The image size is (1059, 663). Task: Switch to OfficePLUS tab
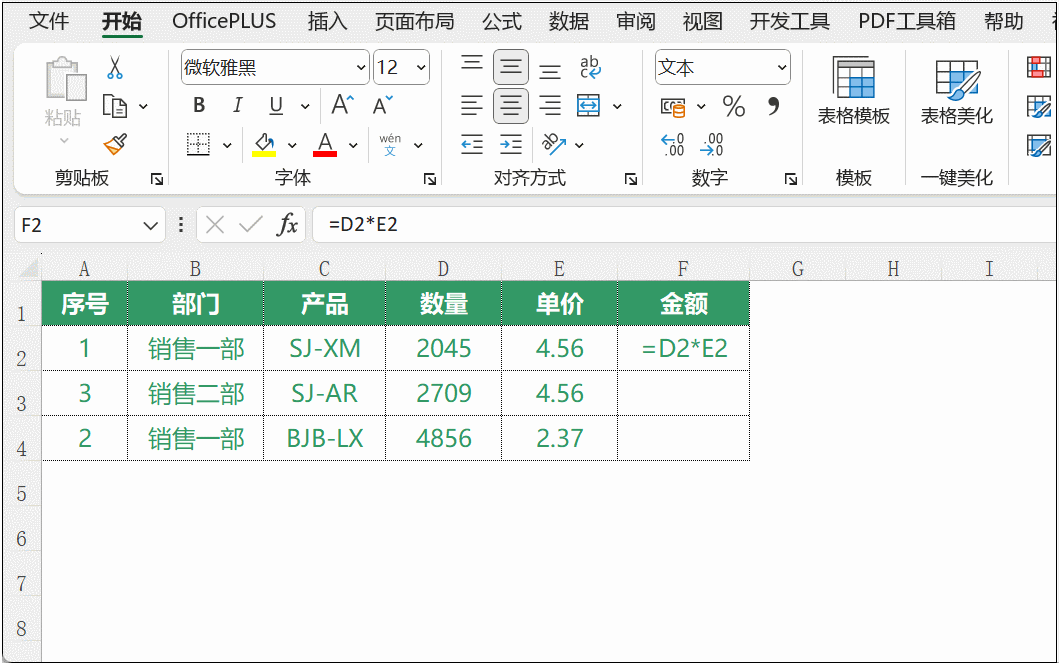tap(224, 22)
